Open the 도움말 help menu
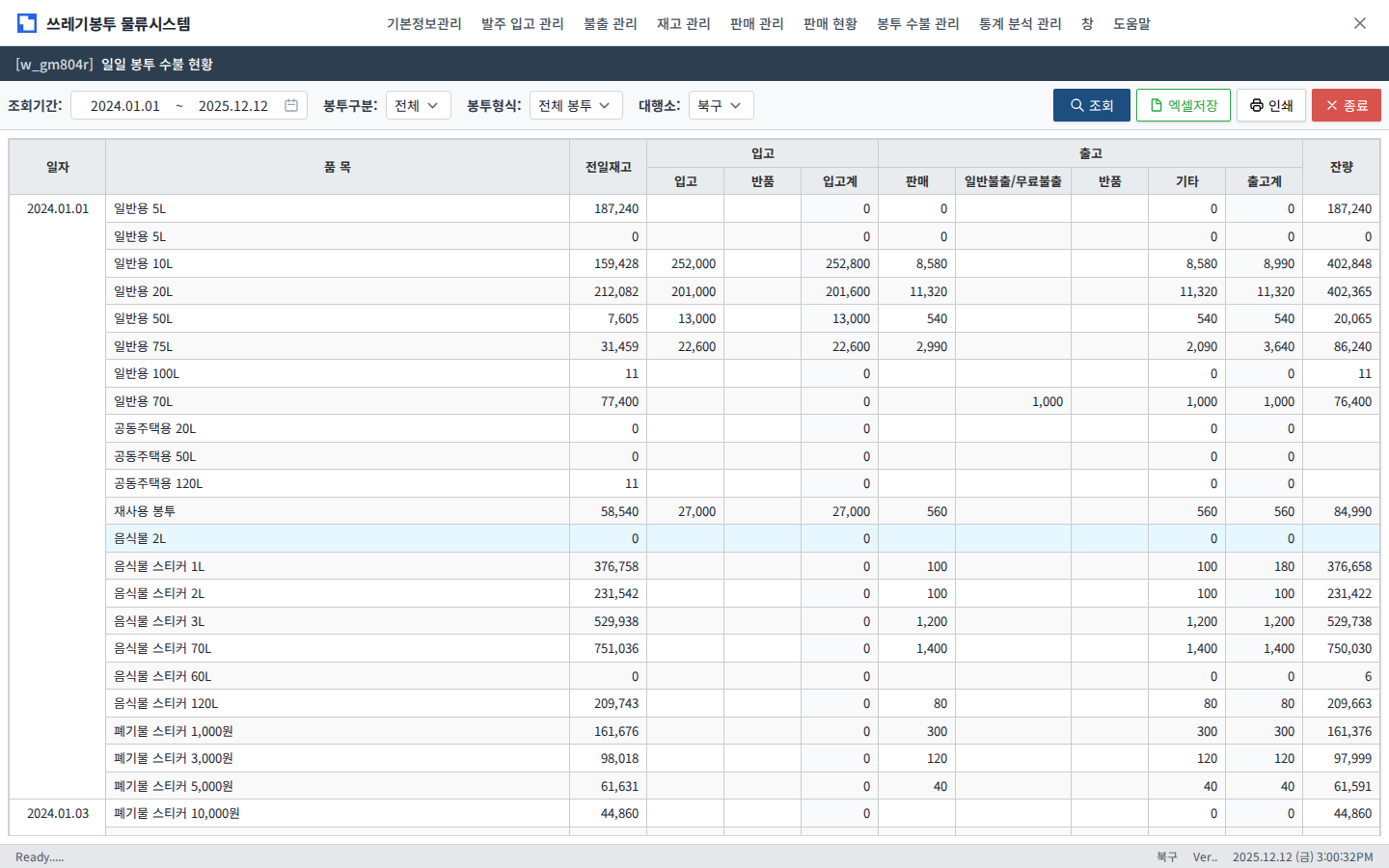This screenshot has height=868, width=1389. coord(1131,23)
